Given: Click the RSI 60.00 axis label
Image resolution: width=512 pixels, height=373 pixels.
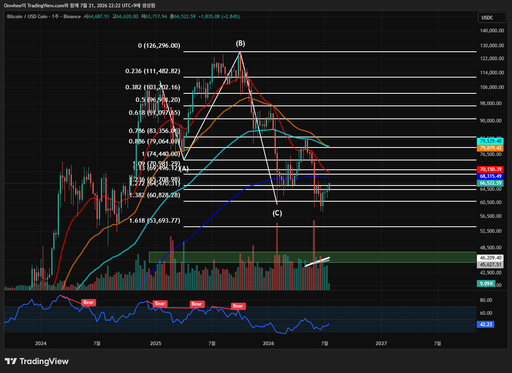Looking at the screenshot, I should [486, 313].
